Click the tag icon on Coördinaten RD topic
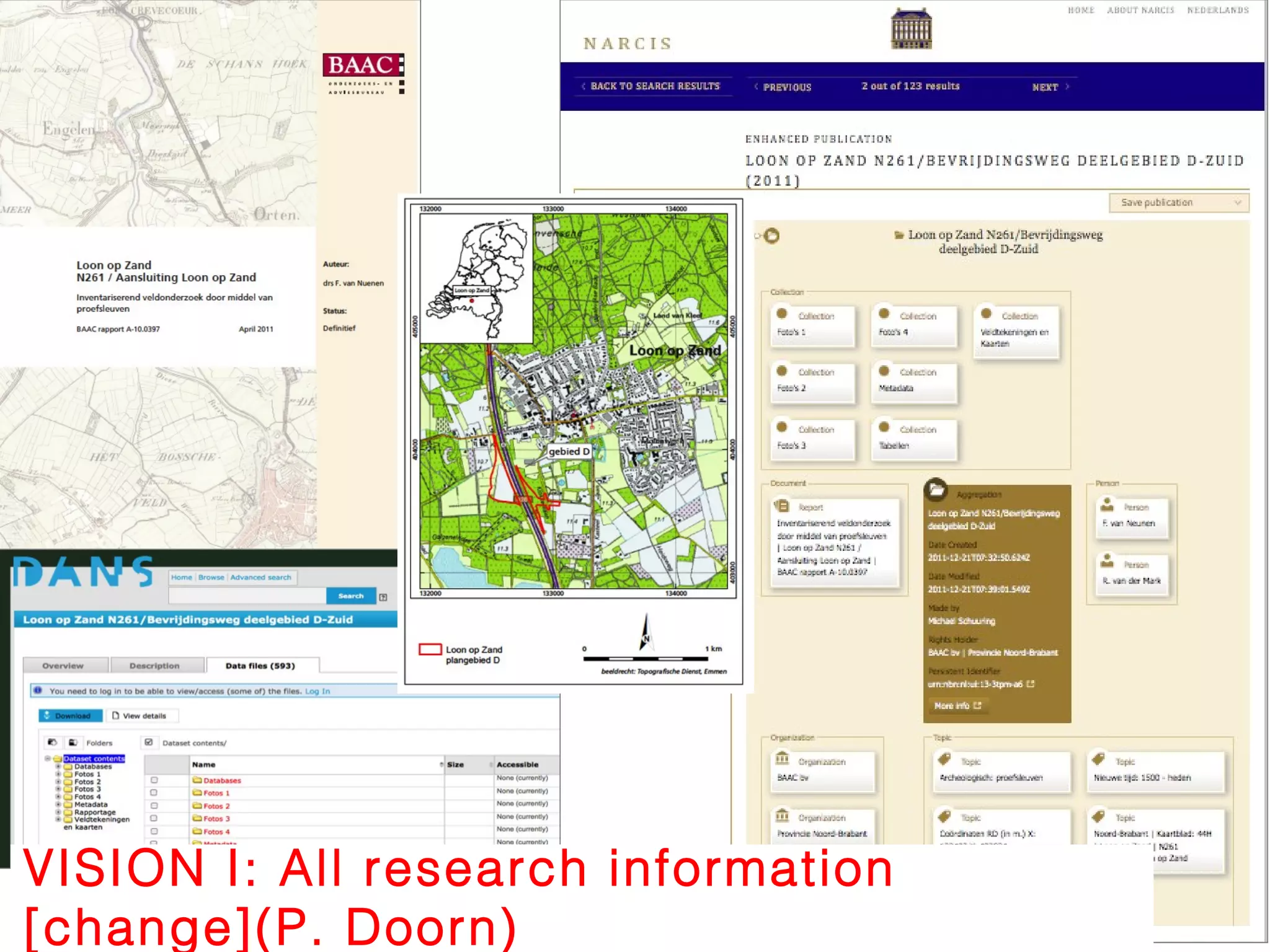This screenshot has height=952, width=1270. click(x=944, y=816)
